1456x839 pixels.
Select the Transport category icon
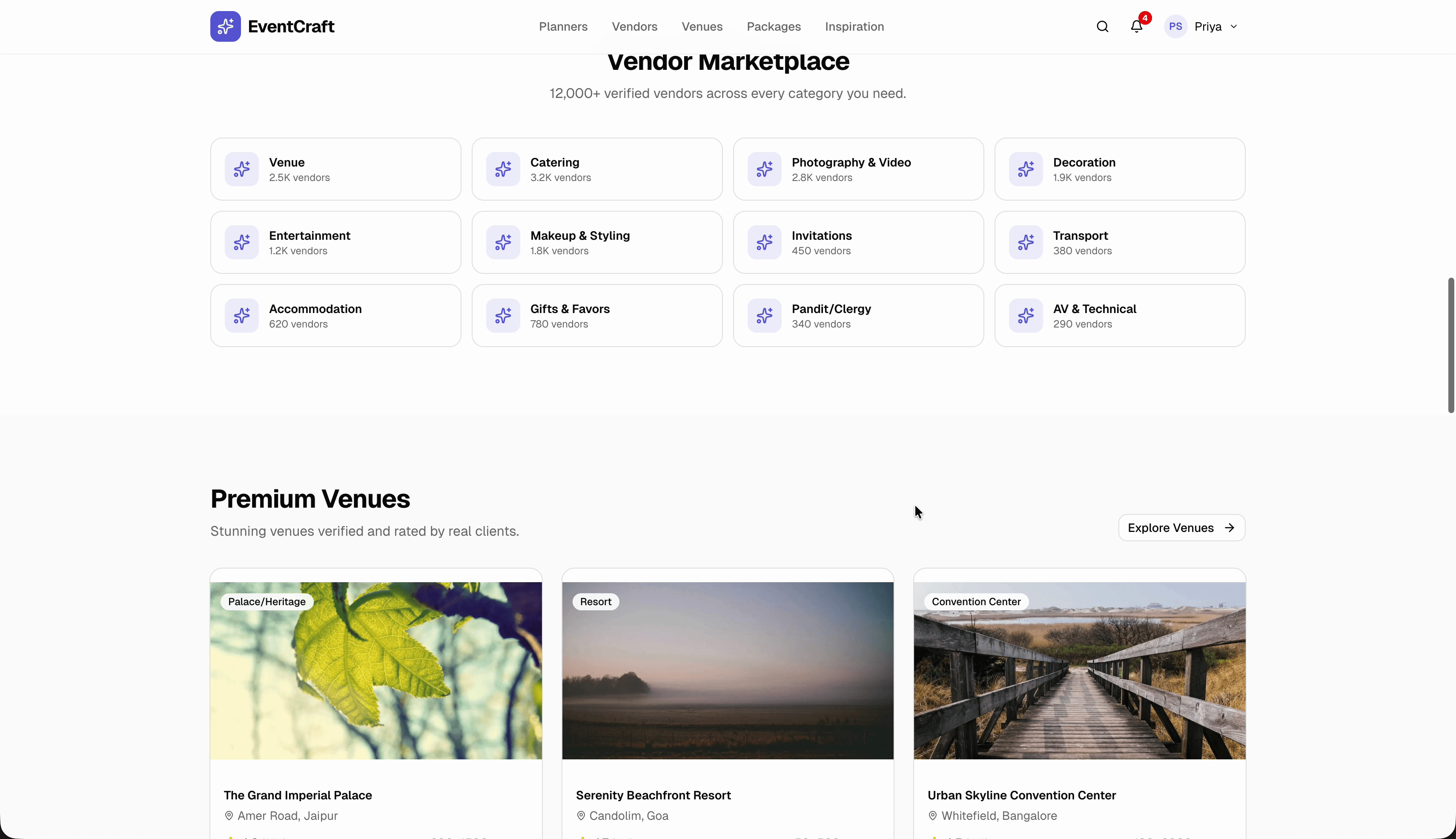click(1026, 242)
